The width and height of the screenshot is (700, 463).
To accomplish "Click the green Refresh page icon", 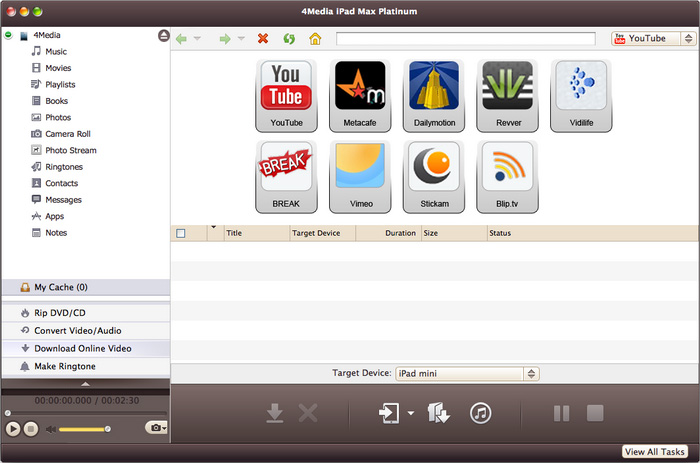I will point(289,39).
